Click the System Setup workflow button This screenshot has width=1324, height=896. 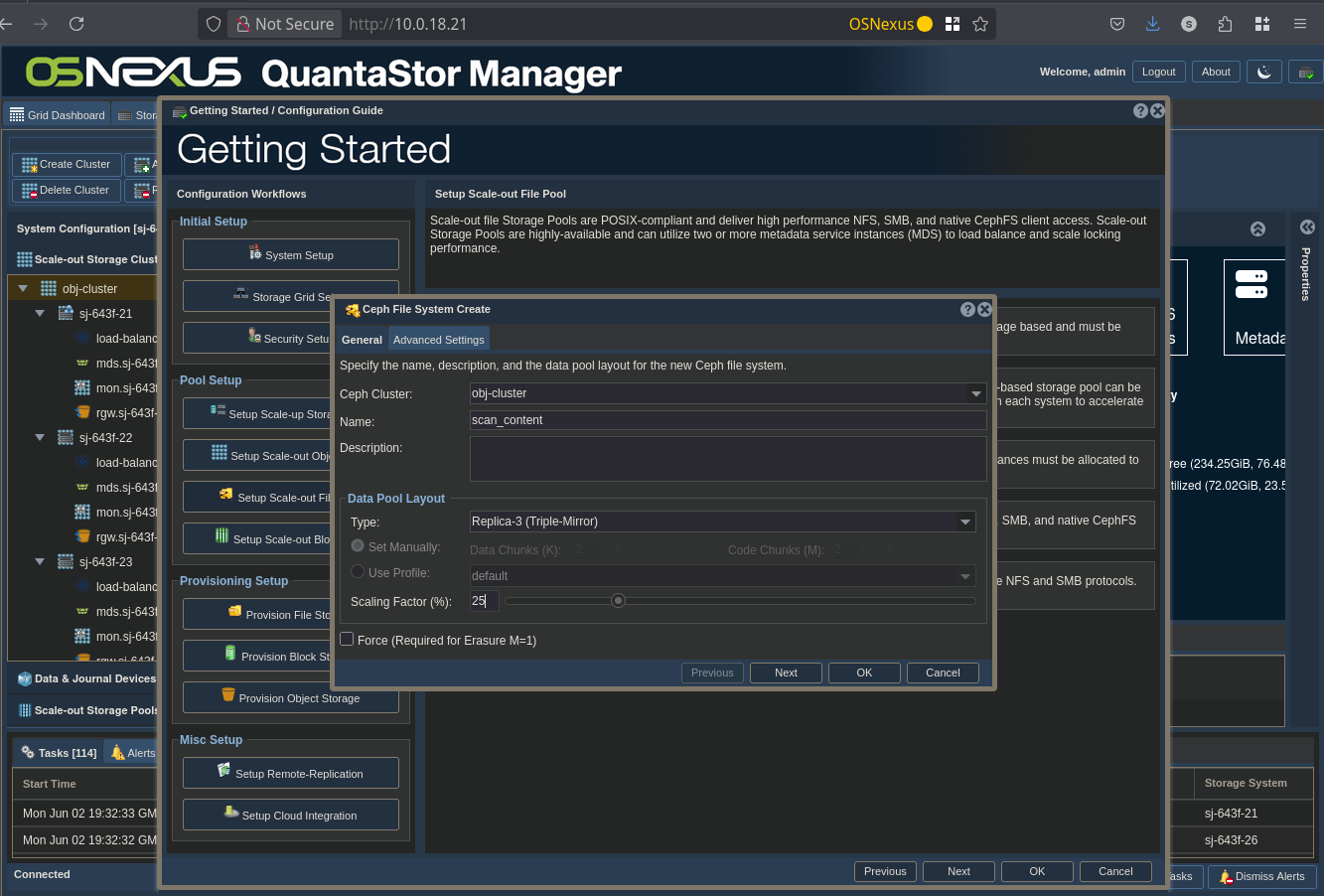click(291, 255)
